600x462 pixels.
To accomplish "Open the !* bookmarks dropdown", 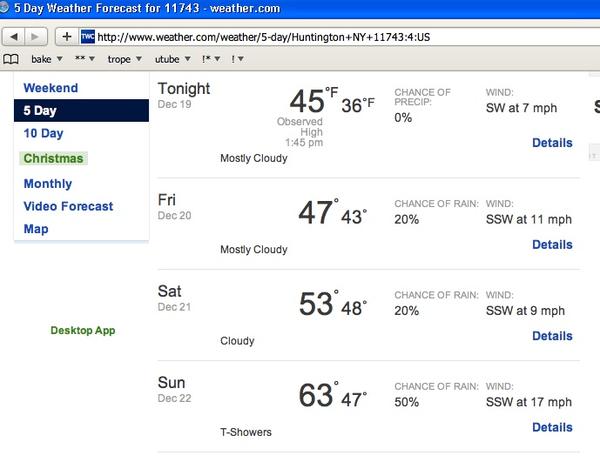I will pyautogui.click(x=210, y=59).
